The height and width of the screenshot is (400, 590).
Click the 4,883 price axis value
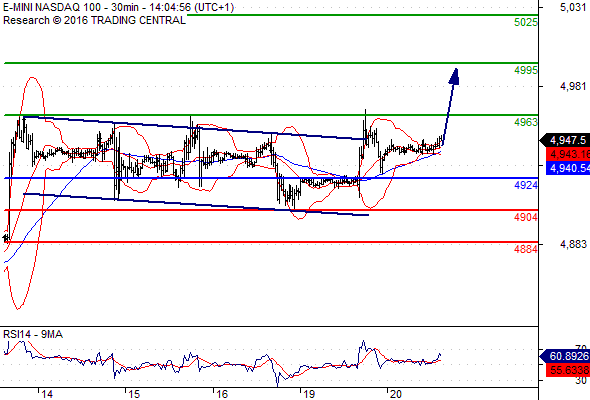[573, 245]
